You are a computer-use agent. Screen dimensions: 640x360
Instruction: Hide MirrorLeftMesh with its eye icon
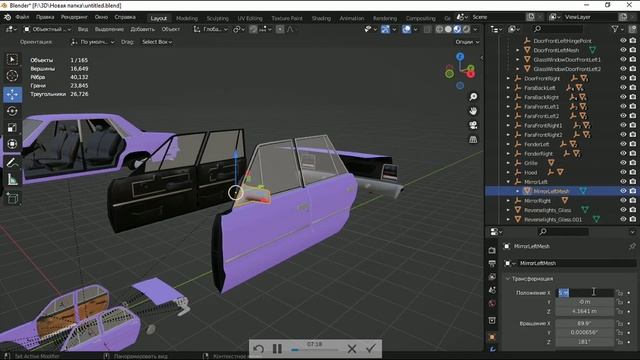[x=623, y=191]
